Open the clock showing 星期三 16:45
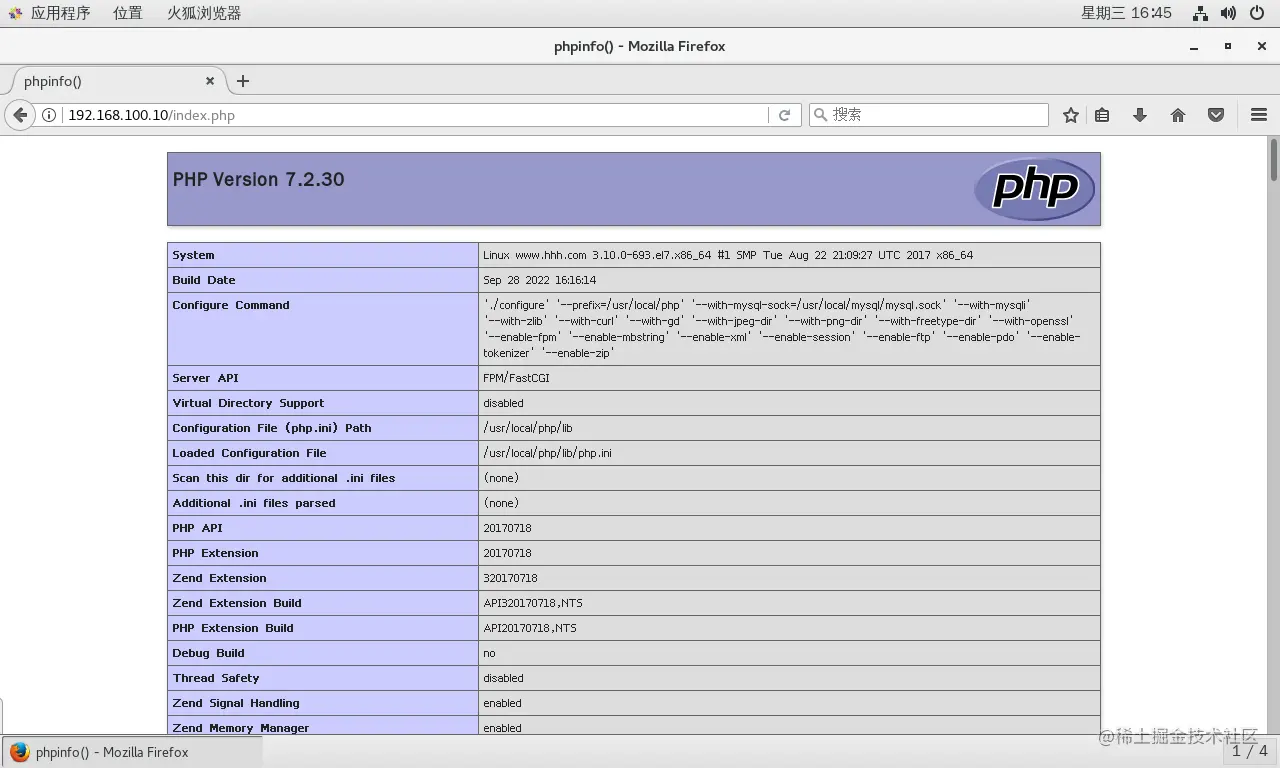This screenshot has height=768, width=1280. click(x=1126, y=13)
